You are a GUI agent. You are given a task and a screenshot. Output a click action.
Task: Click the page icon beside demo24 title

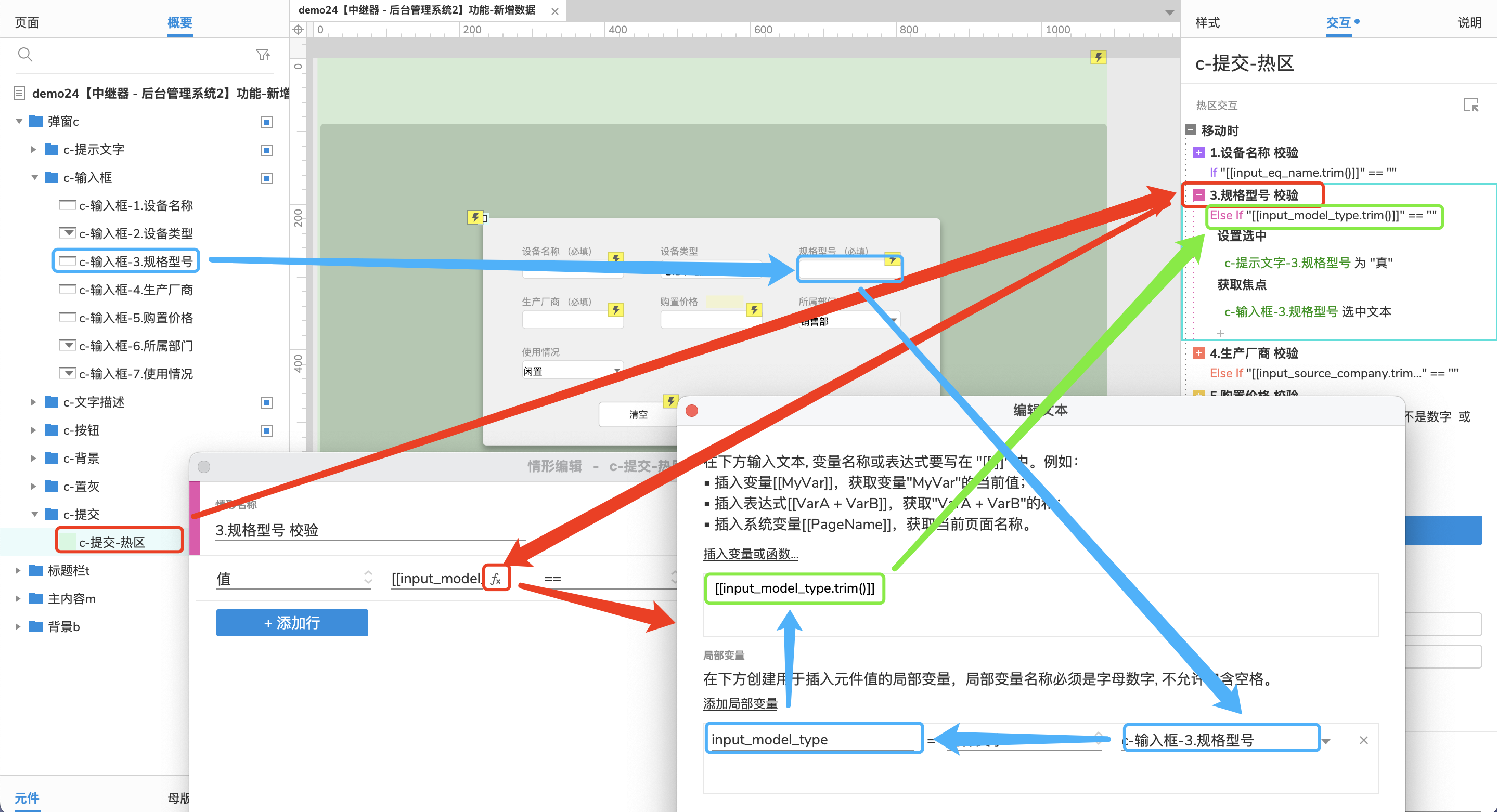[19, 93]
